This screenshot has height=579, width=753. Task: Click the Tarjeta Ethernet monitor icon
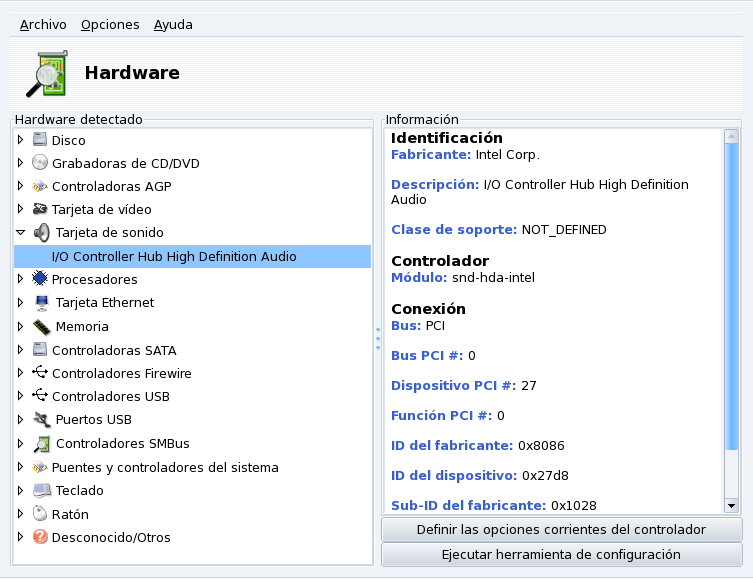pyautogui.click(x=41, y=302)
